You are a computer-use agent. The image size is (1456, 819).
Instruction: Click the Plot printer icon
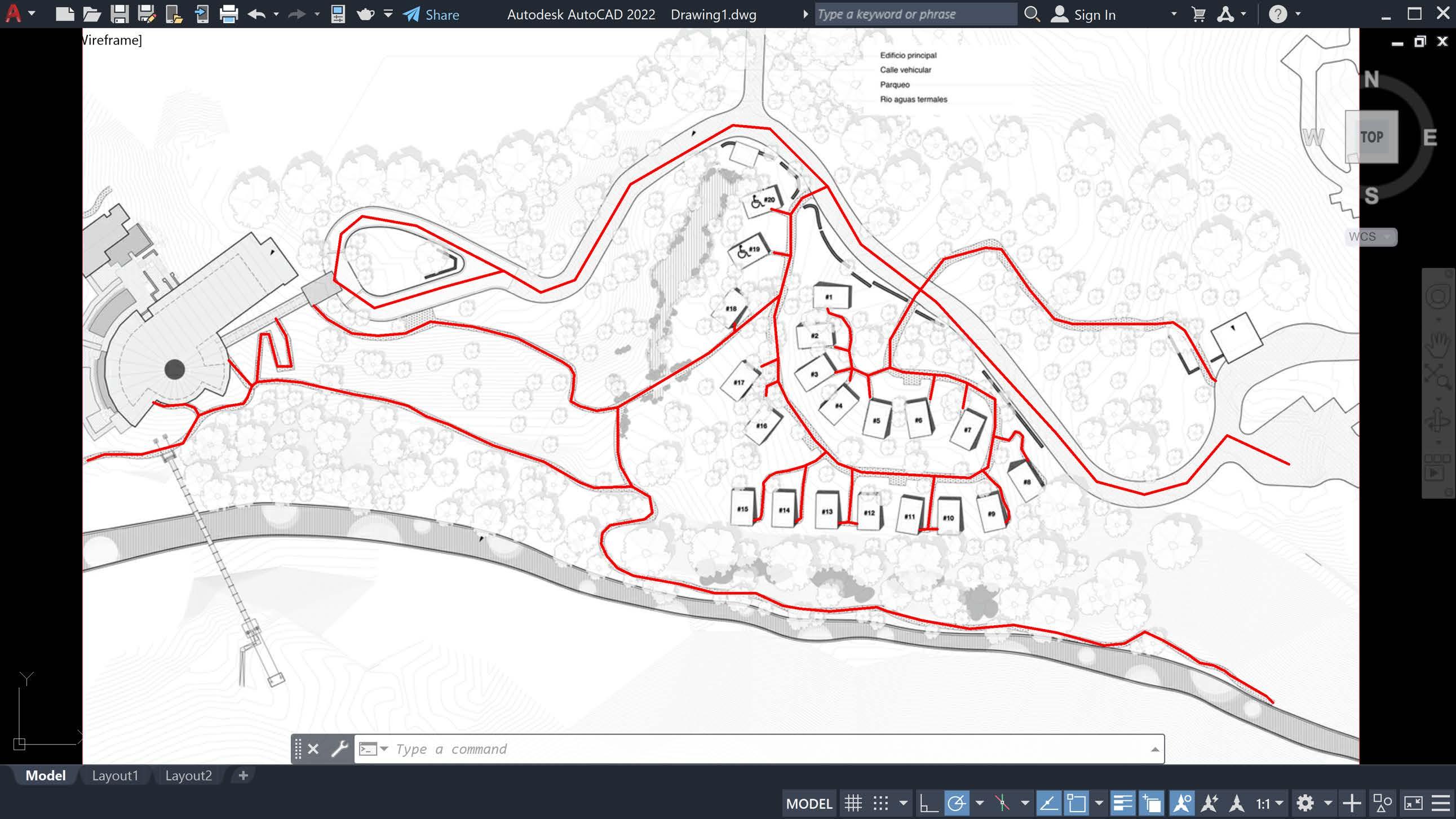tap(229, 14)
